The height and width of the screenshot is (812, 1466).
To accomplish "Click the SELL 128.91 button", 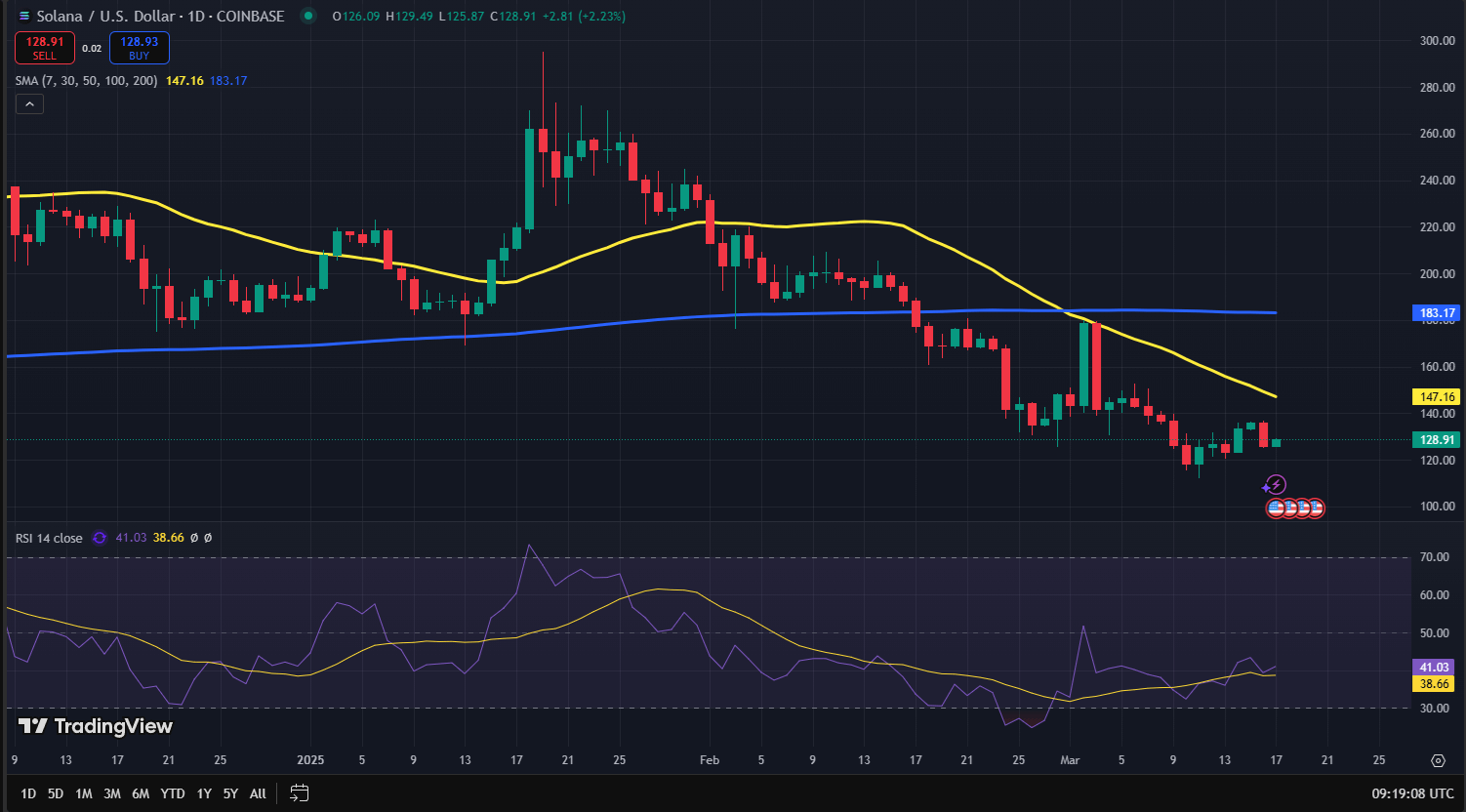I will [x=45, y=48].
